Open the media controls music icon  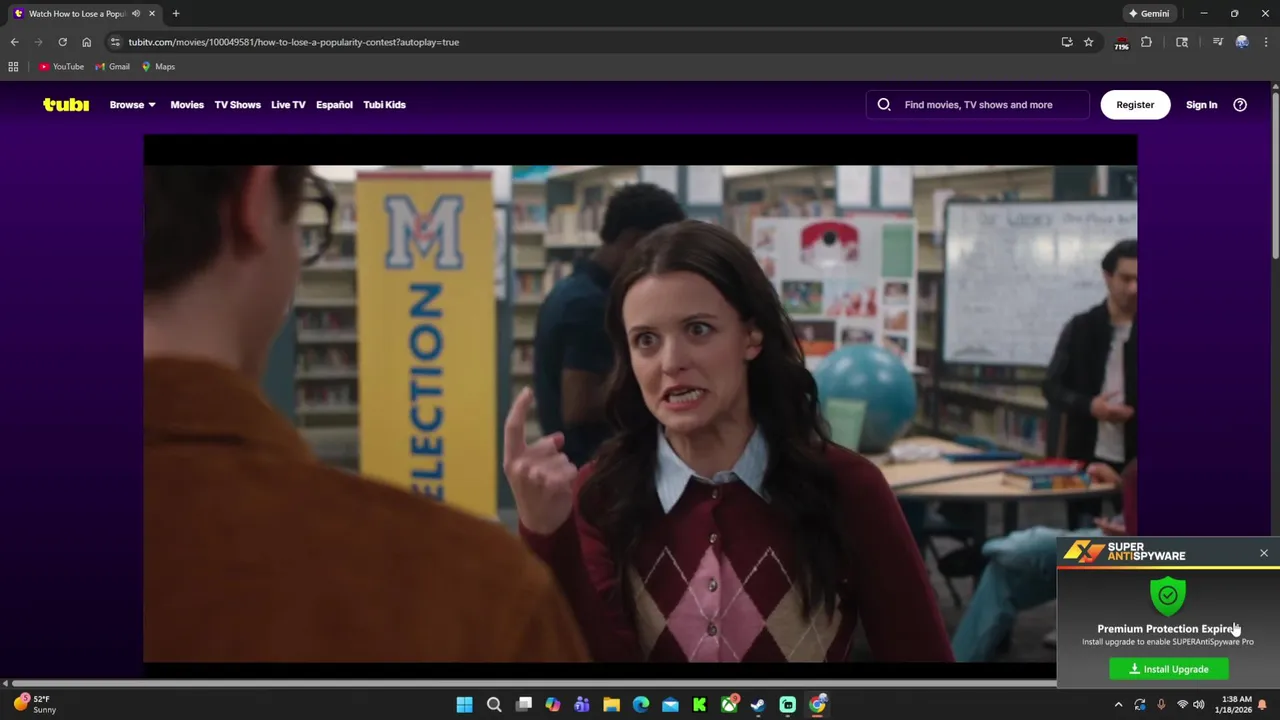(x=1217, y=42)
